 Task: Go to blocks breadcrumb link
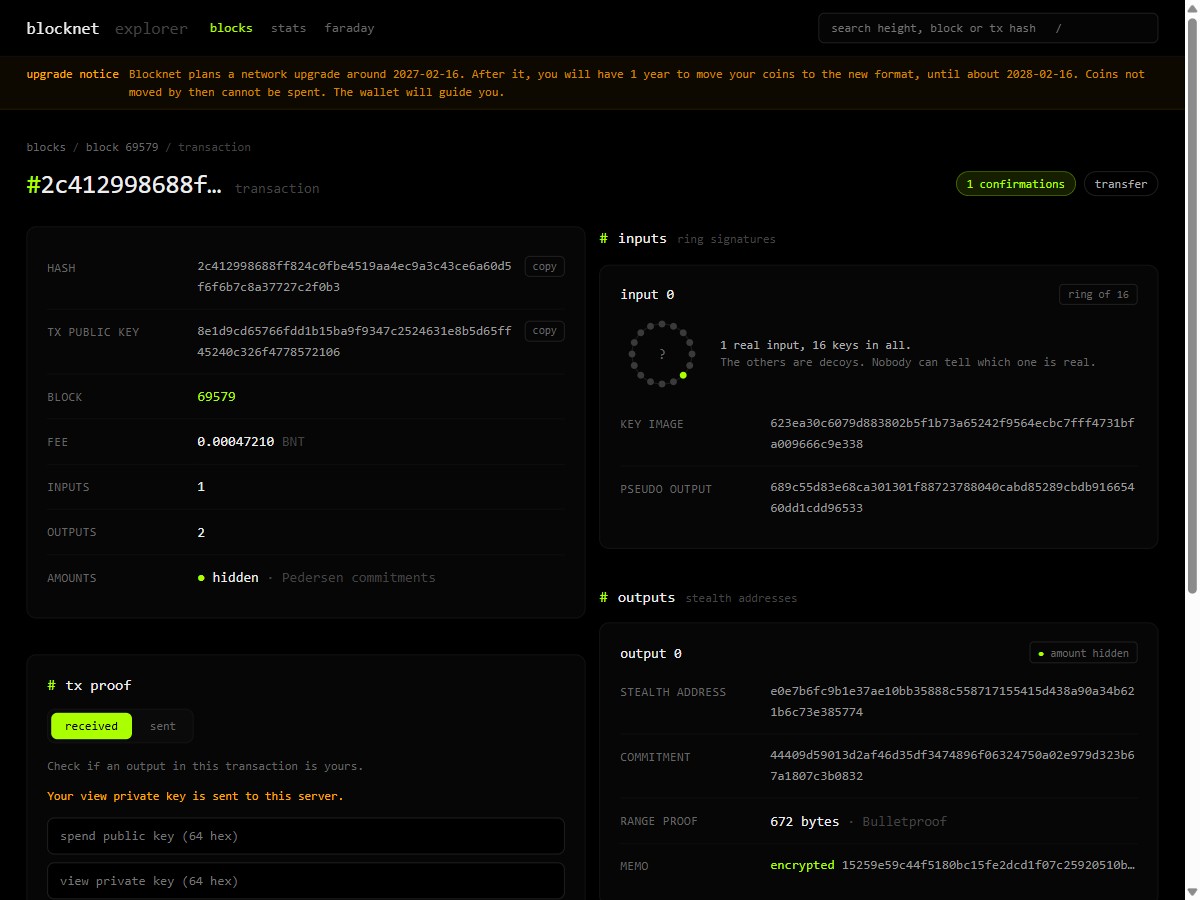(x=46, y=147)
